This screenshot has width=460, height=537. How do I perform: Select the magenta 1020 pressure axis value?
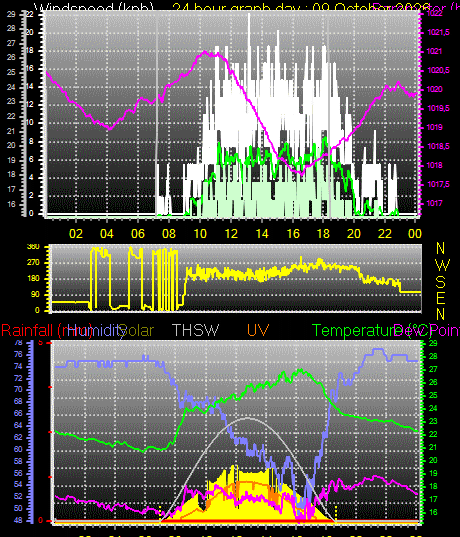435,89
